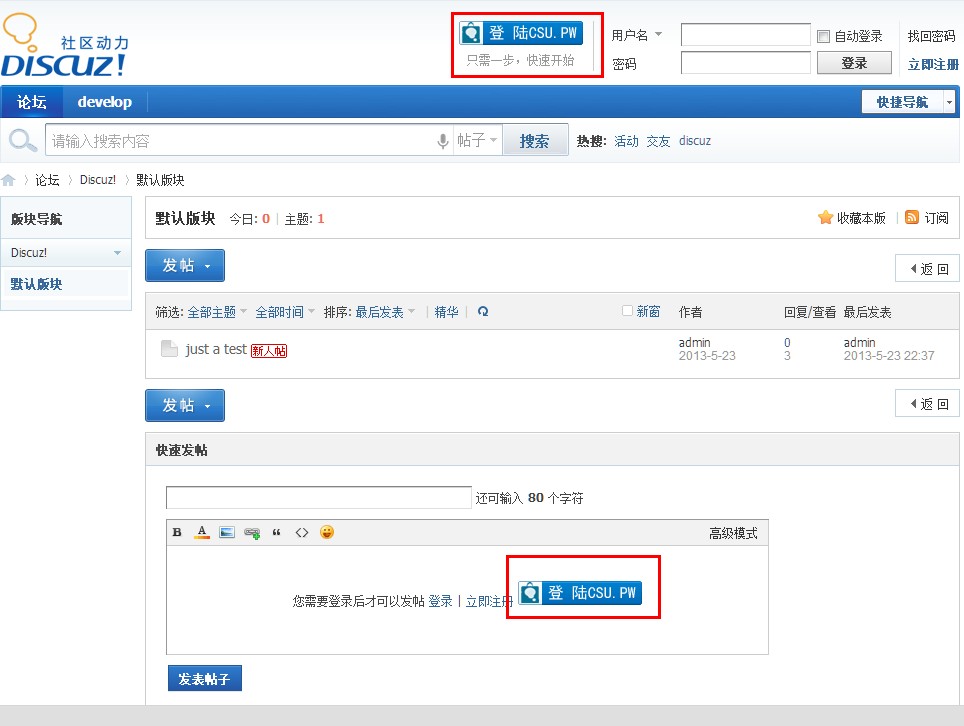The height and width of the screenshot is (726, 964).
Task: Click the 发表帖子 button
Action: [x=205, y=678]
